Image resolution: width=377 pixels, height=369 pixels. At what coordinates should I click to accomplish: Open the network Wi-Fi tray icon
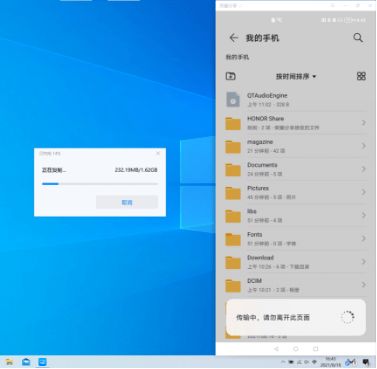(x=314, y=362)
